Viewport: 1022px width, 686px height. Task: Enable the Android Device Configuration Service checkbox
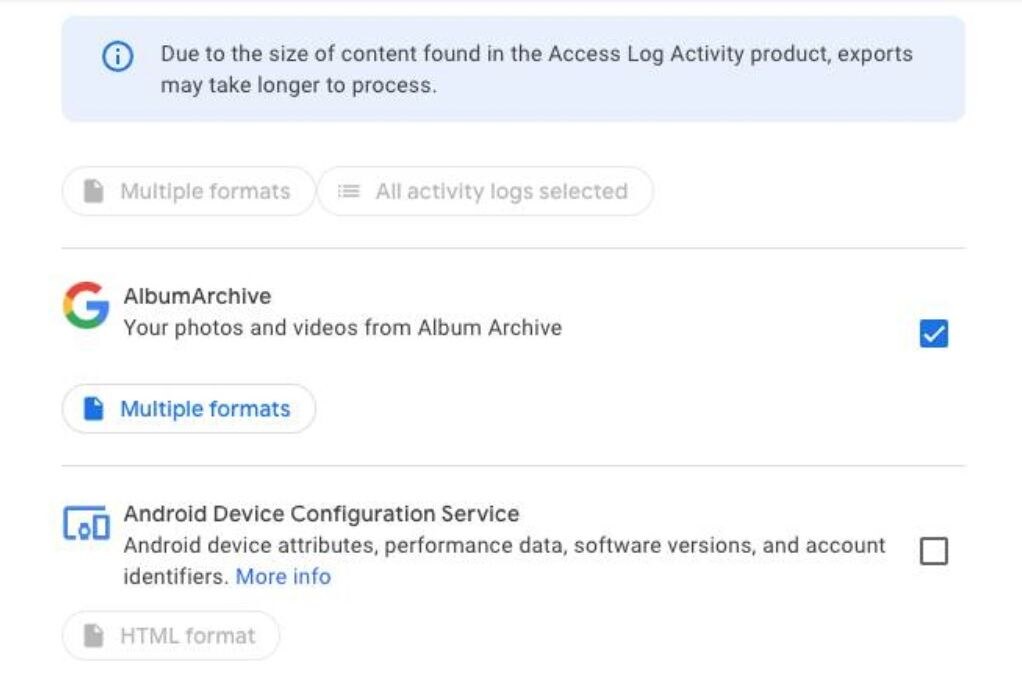coord(933,551)
